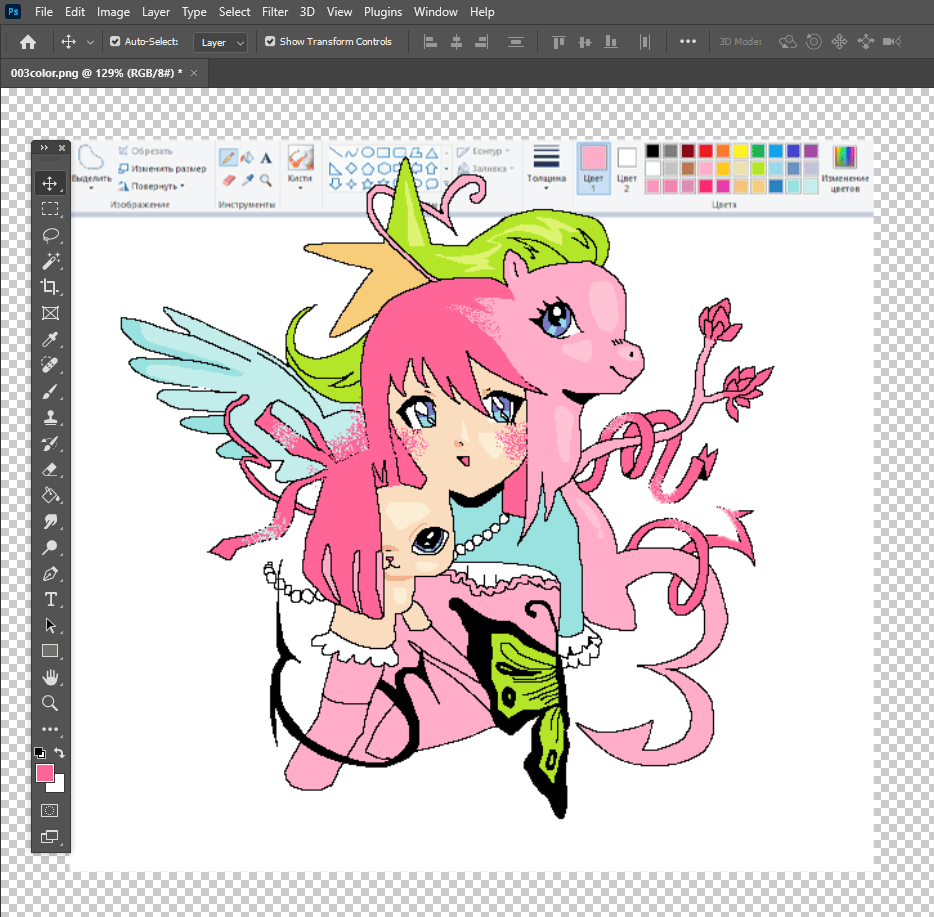934x917 pixels.
Task: Click the 3D pan camera icon
Action: (x=839, y=42)
